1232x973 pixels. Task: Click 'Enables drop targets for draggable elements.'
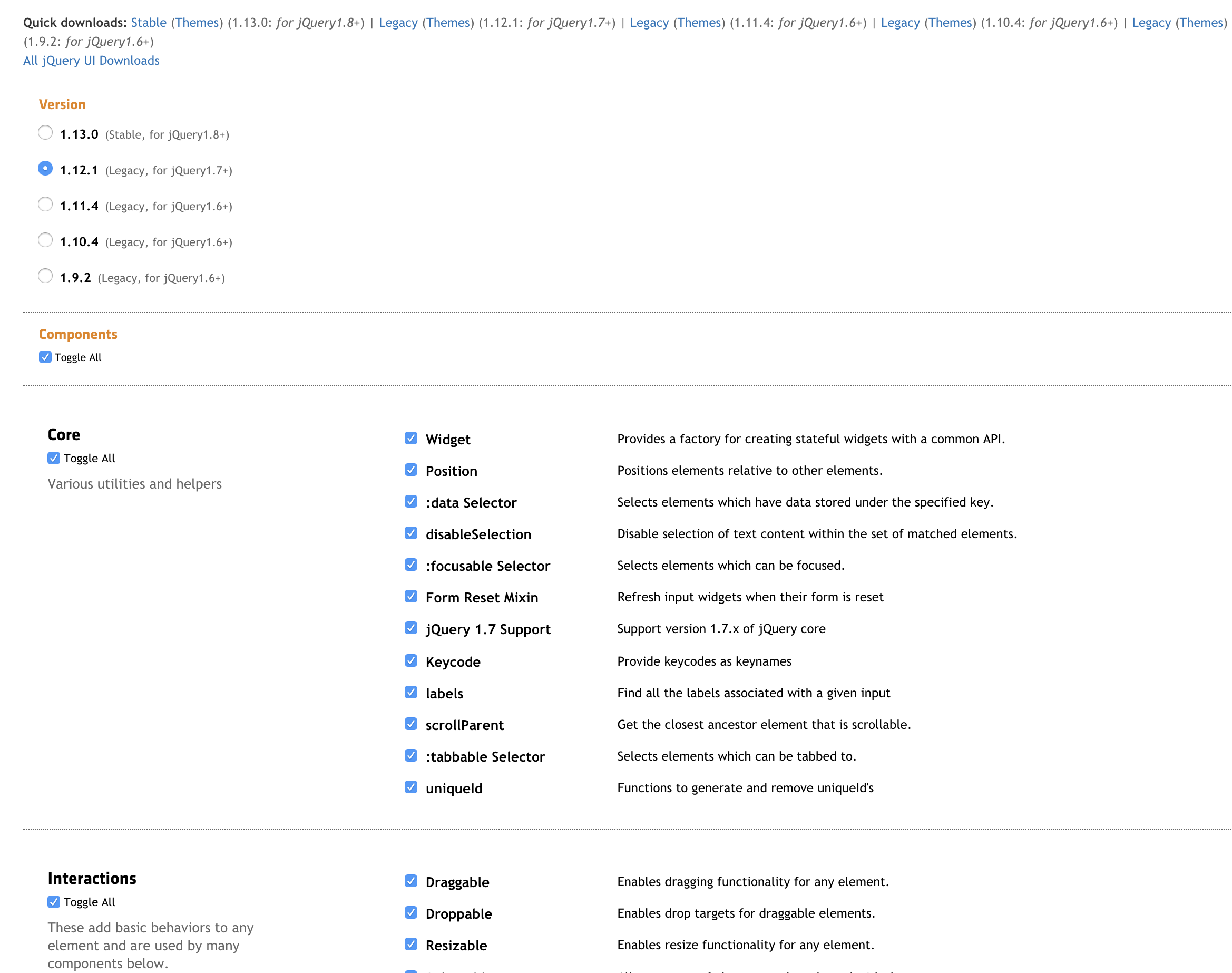coord(746,913)
